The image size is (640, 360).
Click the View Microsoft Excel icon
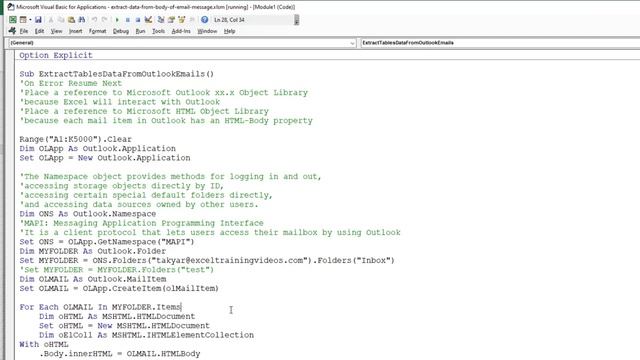tap(13, 20)
